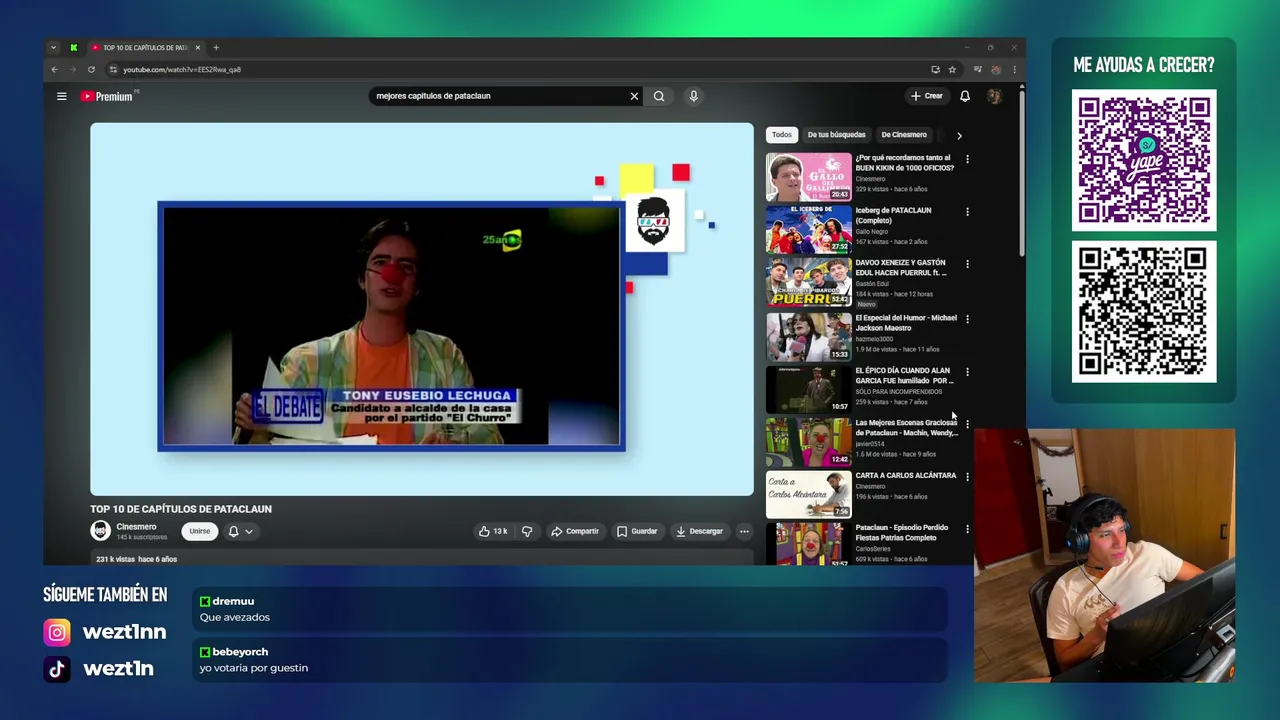Viewport: 1280px width, 720px height.
Task: Open the tab search dropdown arrow
Action: click(x=54, y=47)
